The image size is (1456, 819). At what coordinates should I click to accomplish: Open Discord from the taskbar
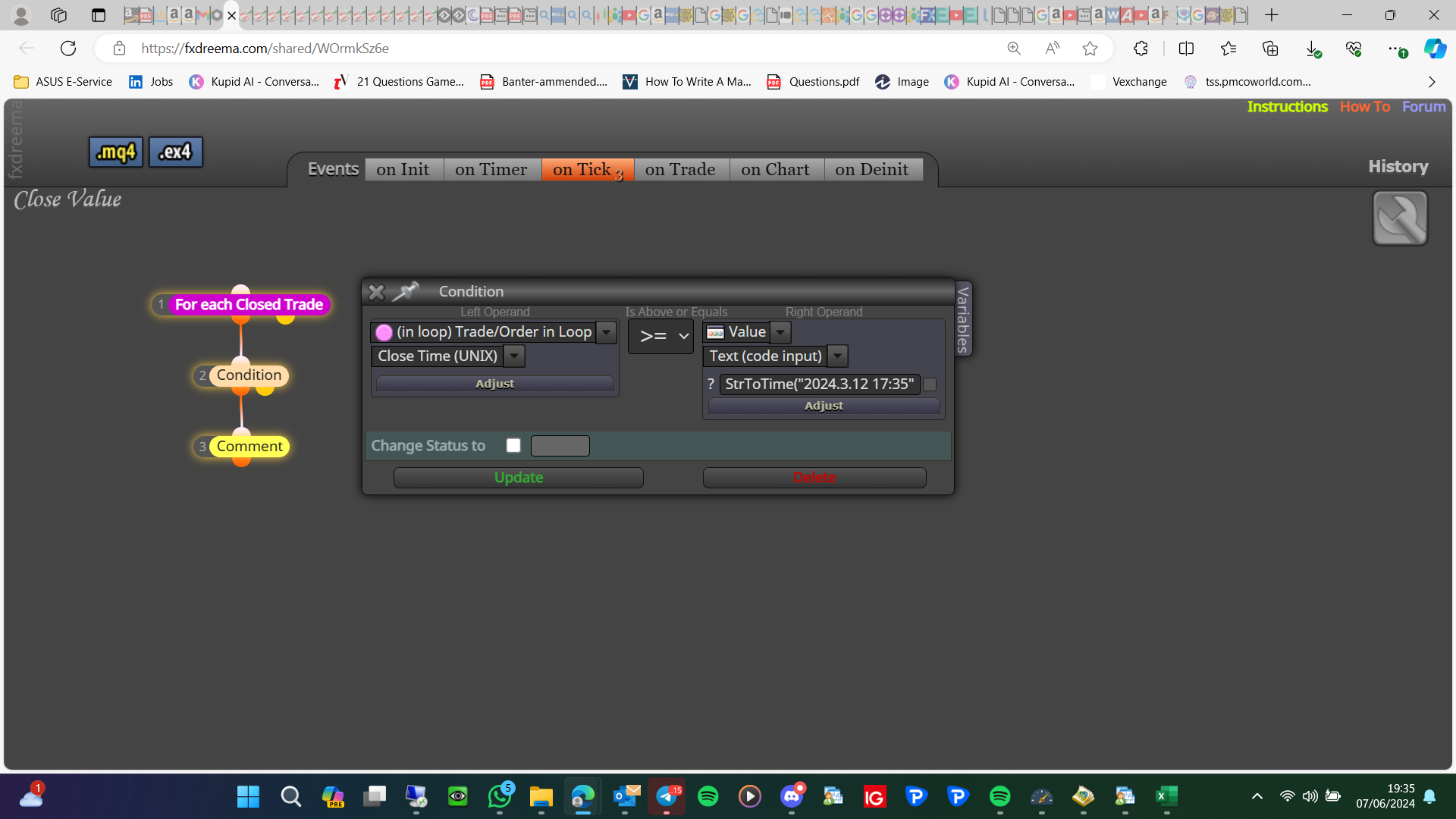click(792, 796)
